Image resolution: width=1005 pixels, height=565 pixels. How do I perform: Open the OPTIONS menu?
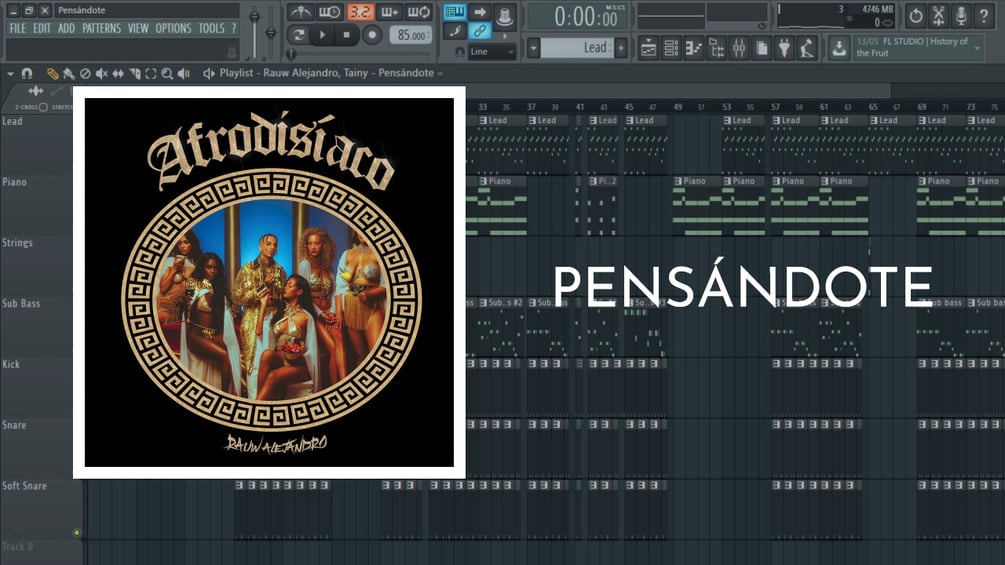173,29
